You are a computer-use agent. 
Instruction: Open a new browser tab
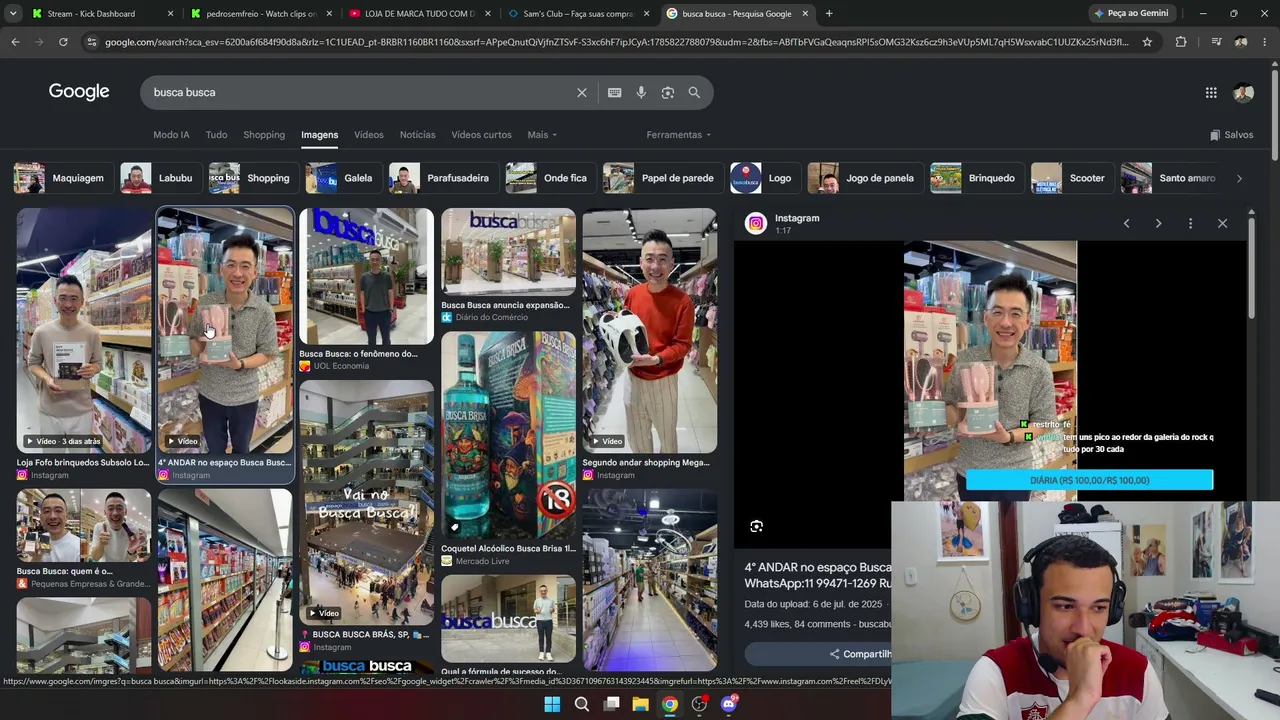(829, 13)
